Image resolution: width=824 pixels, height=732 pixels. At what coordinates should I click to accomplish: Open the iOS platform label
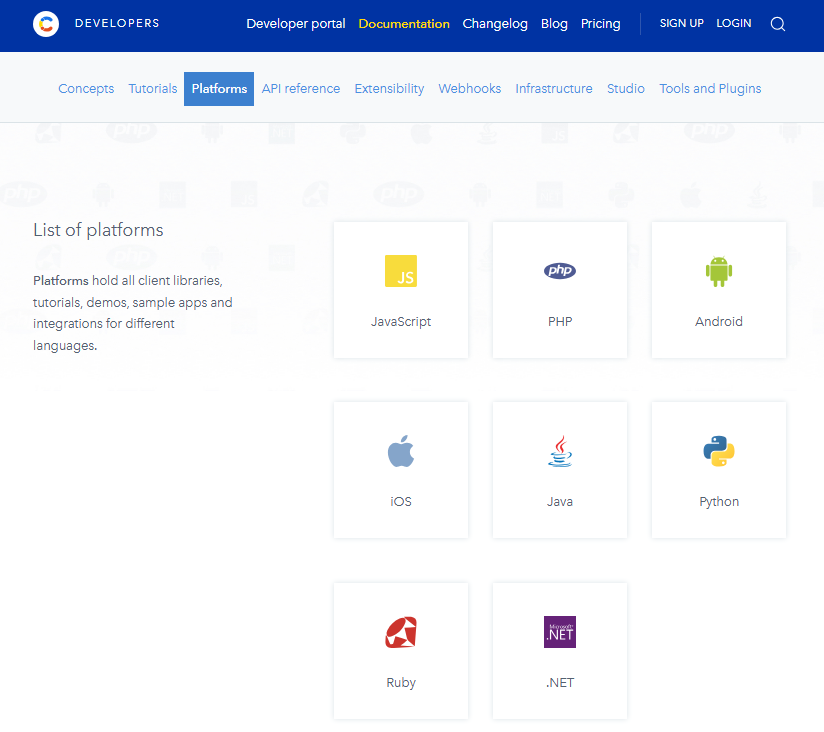tap(401, 502)
